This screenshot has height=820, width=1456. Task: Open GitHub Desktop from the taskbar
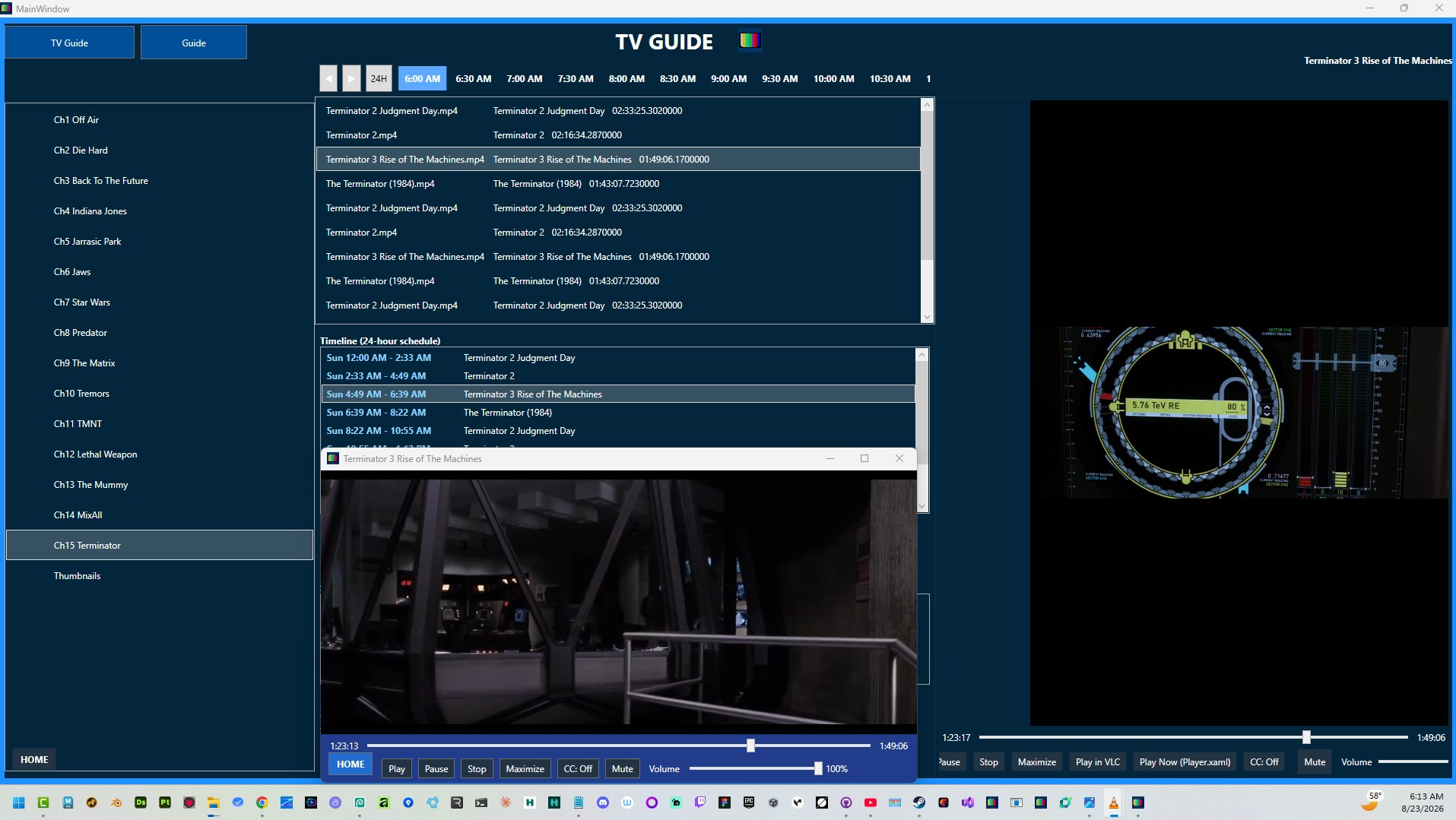point(846,803)
